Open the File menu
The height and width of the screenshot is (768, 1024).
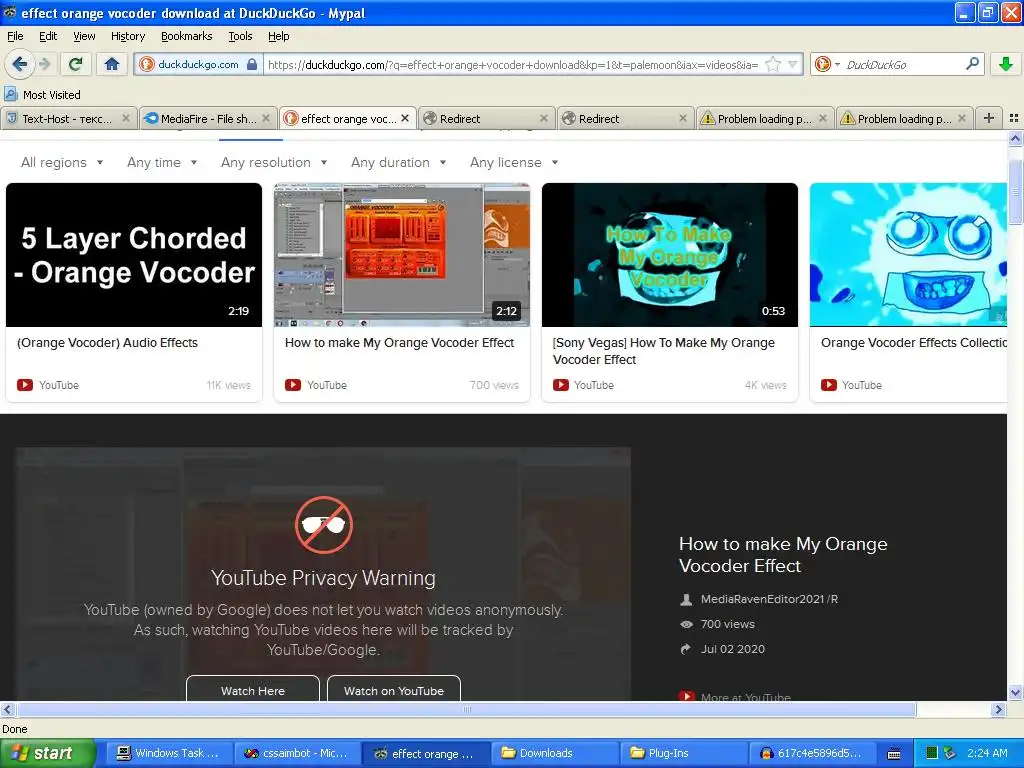tap(15, 36)
